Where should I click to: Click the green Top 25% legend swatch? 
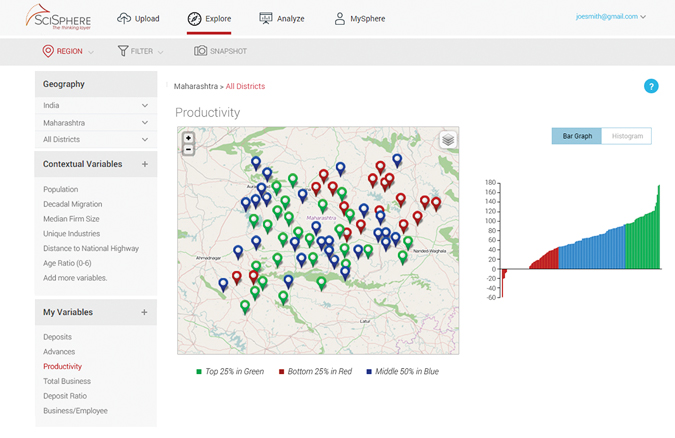[x=199, y=372]
